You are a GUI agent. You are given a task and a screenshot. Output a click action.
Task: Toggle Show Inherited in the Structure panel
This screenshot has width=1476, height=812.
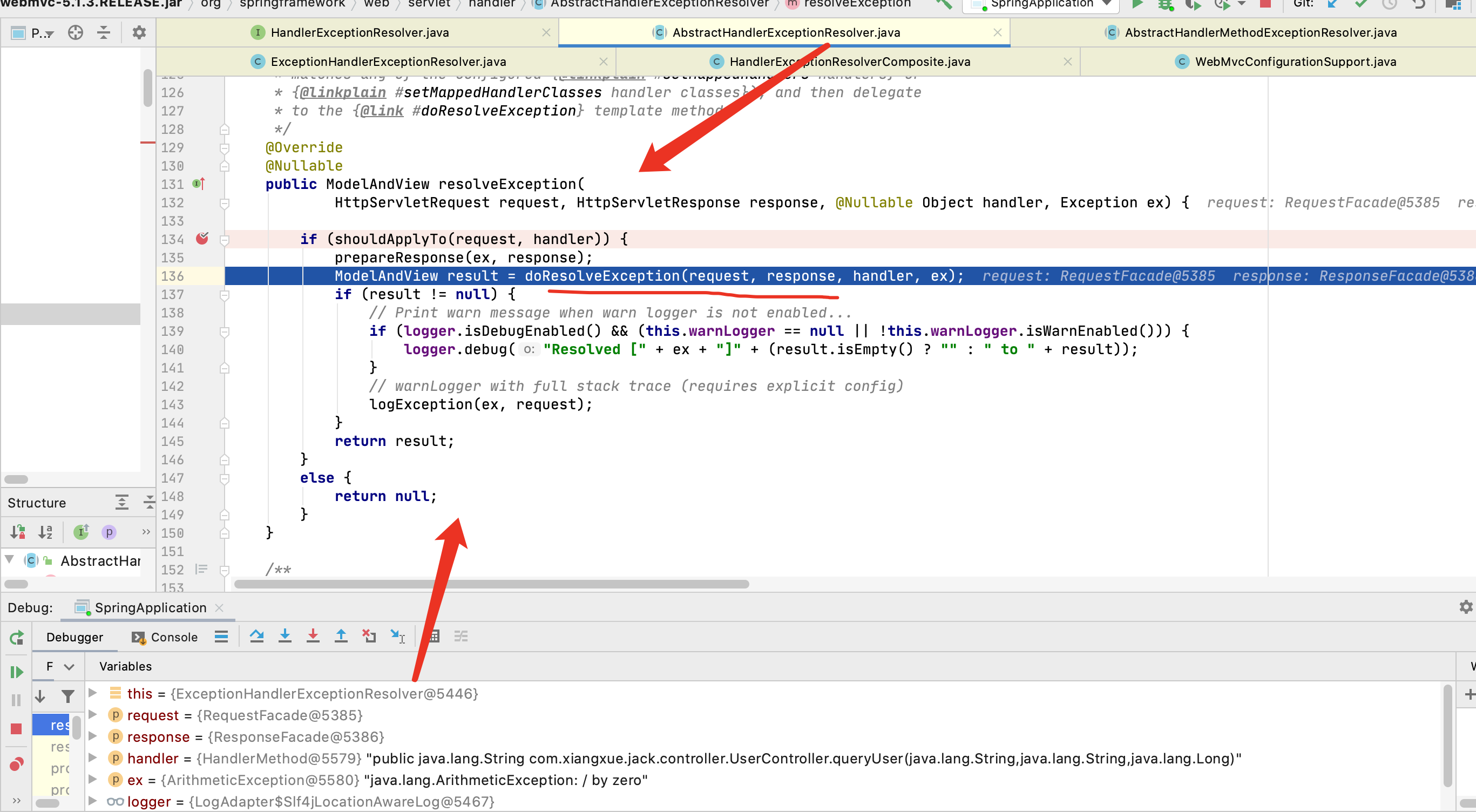click(x=82, y=532)
